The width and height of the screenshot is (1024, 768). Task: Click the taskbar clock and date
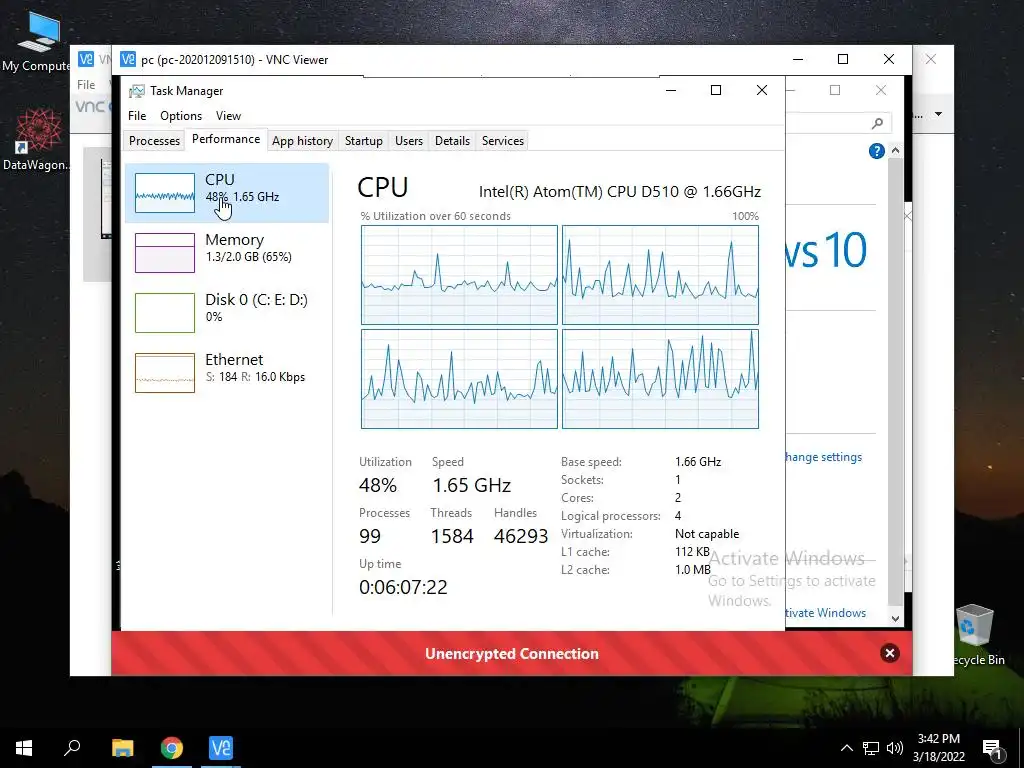[938, 748]
